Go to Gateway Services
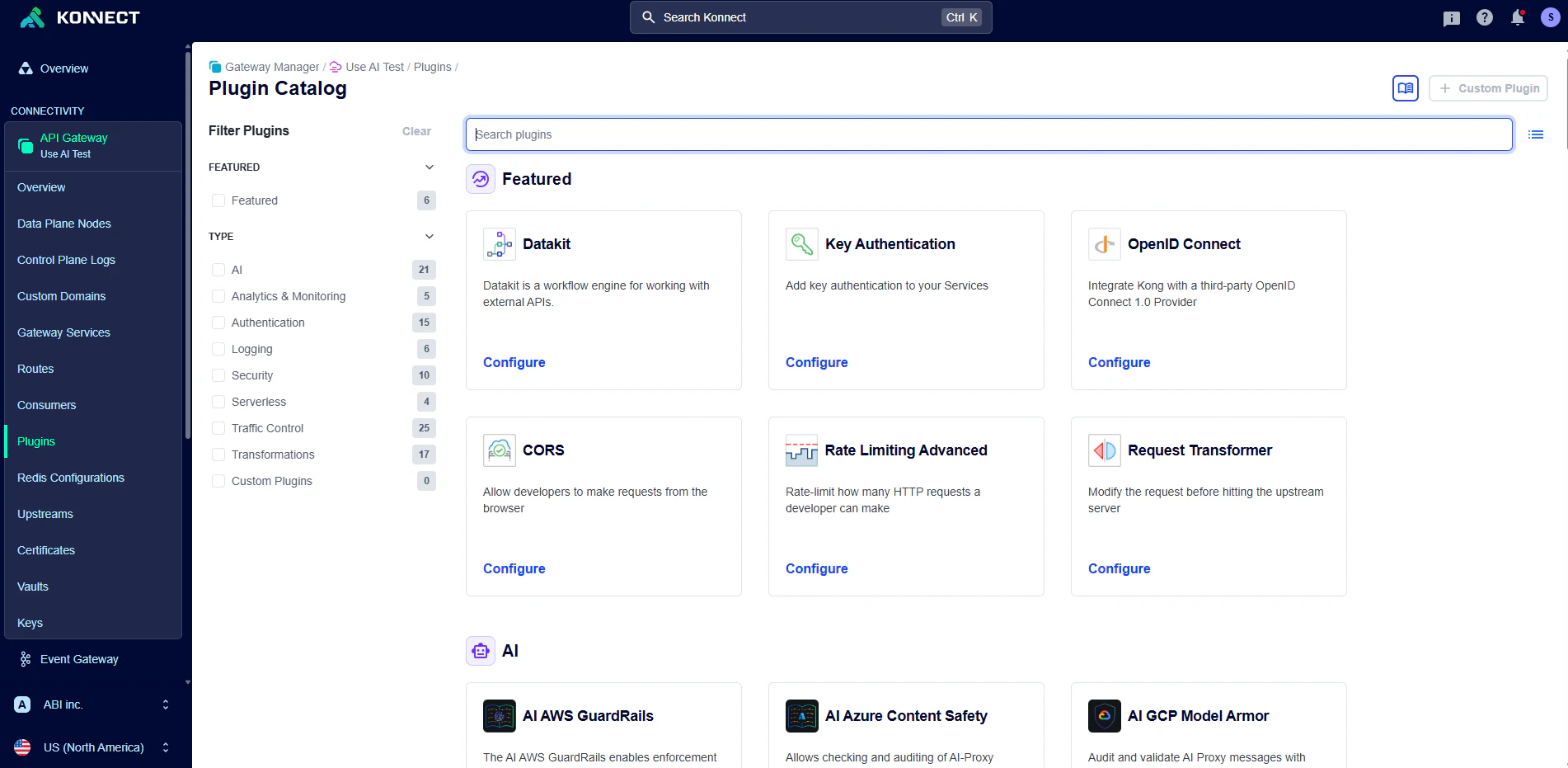Viewport: 1568px width, 768px height. [x=63, y=332]
